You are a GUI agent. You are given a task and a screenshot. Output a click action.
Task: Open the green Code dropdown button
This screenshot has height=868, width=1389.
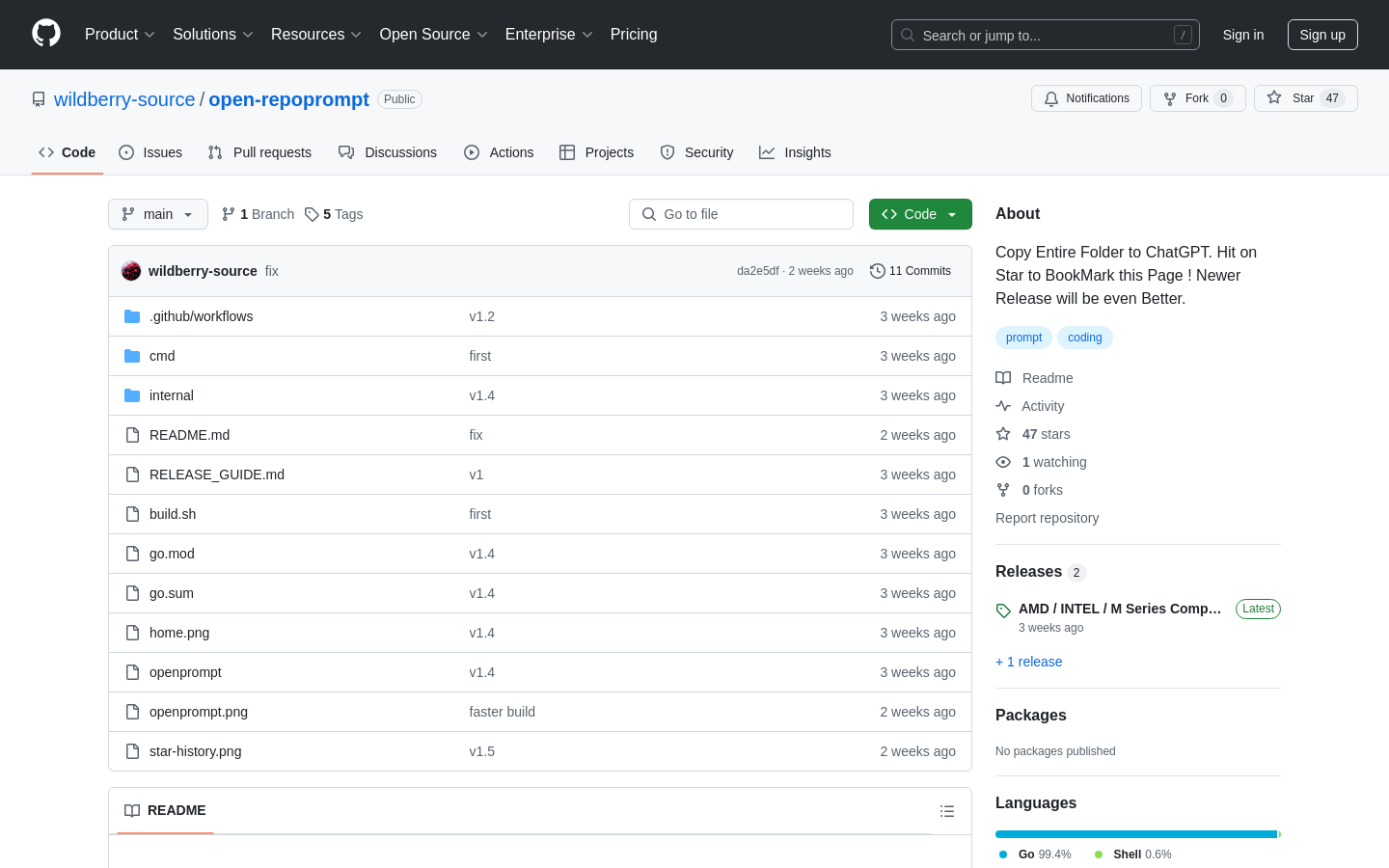tap(920, 214)
